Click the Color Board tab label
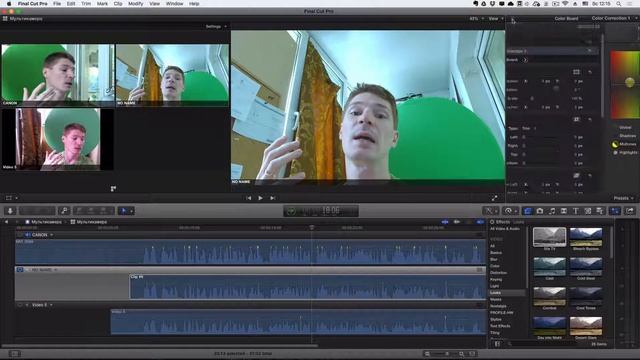The height and width of the screenshot is (360, 640). 566,18
